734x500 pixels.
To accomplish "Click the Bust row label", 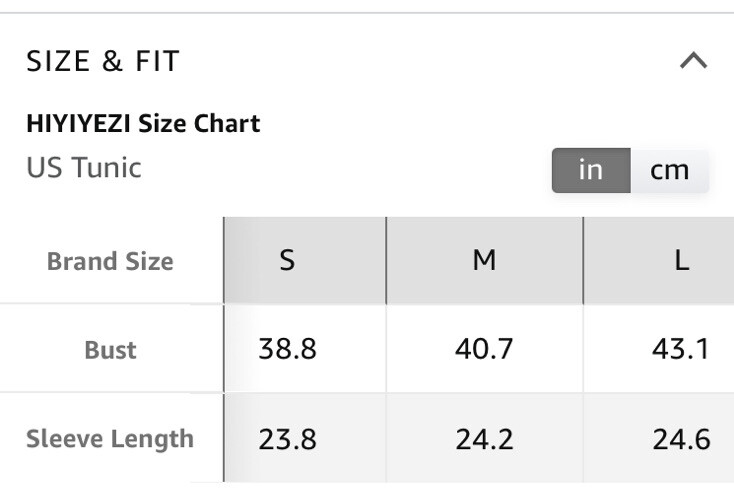I will (110, 350).
